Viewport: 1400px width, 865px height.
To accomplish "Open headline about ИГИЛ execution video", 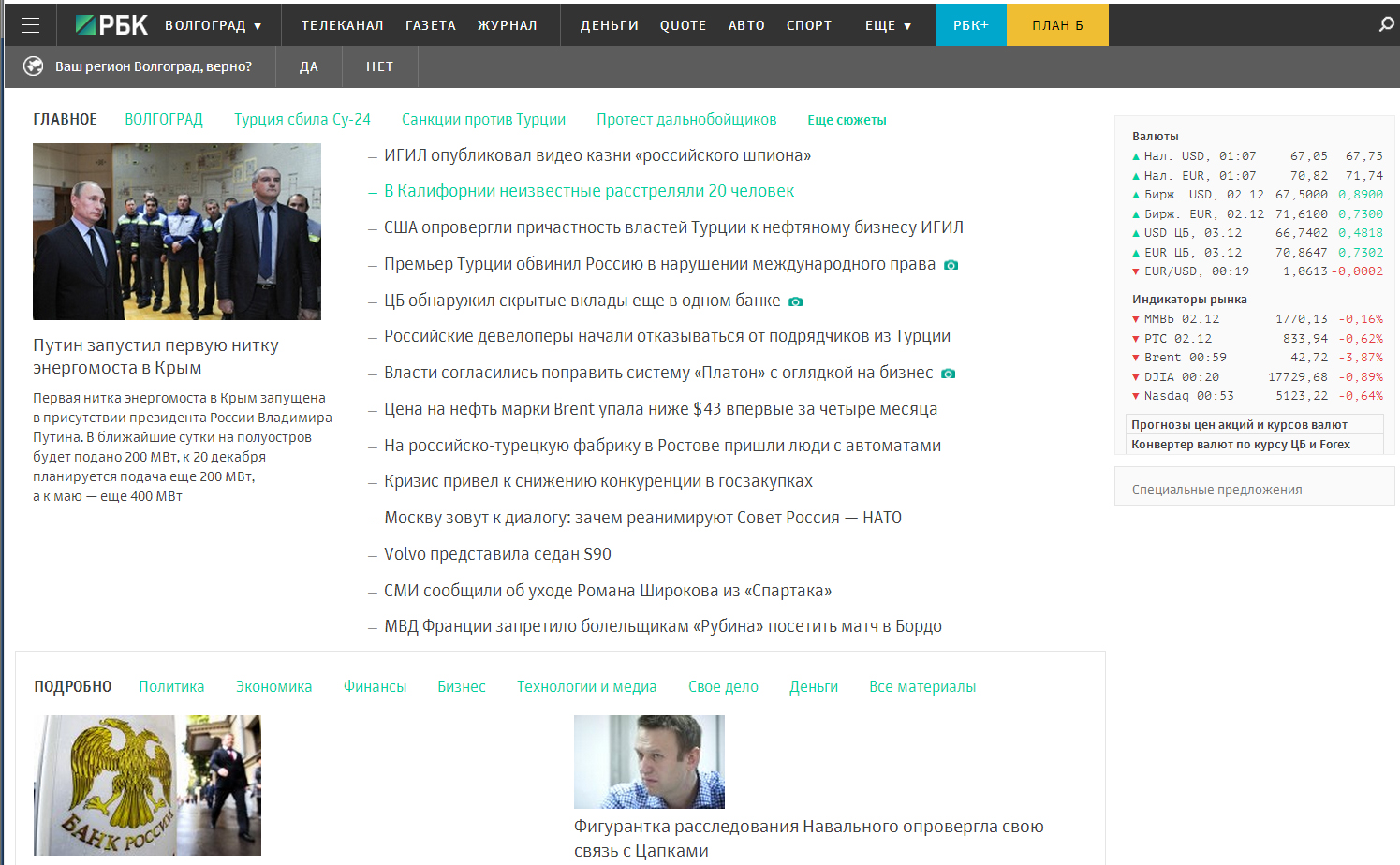I will tap(597, 155).
